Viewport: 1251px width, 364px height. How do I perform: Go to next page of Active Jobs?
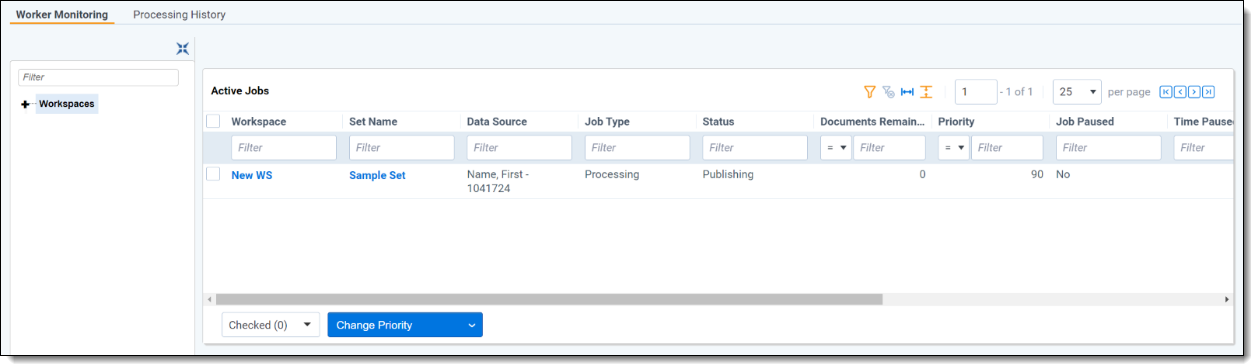[1194, 92]
